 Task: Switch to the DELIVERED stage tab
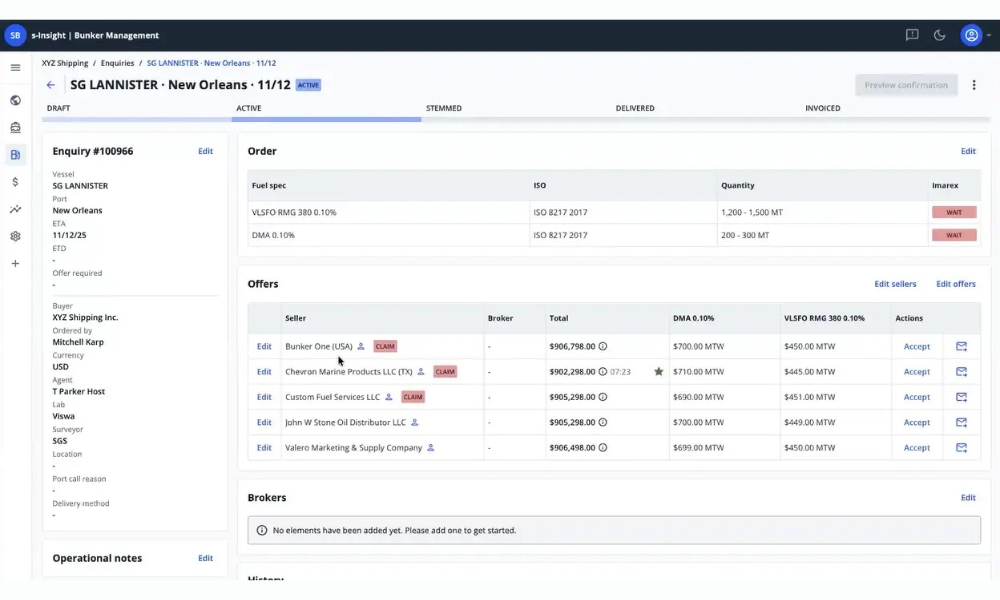pos(635,108)
